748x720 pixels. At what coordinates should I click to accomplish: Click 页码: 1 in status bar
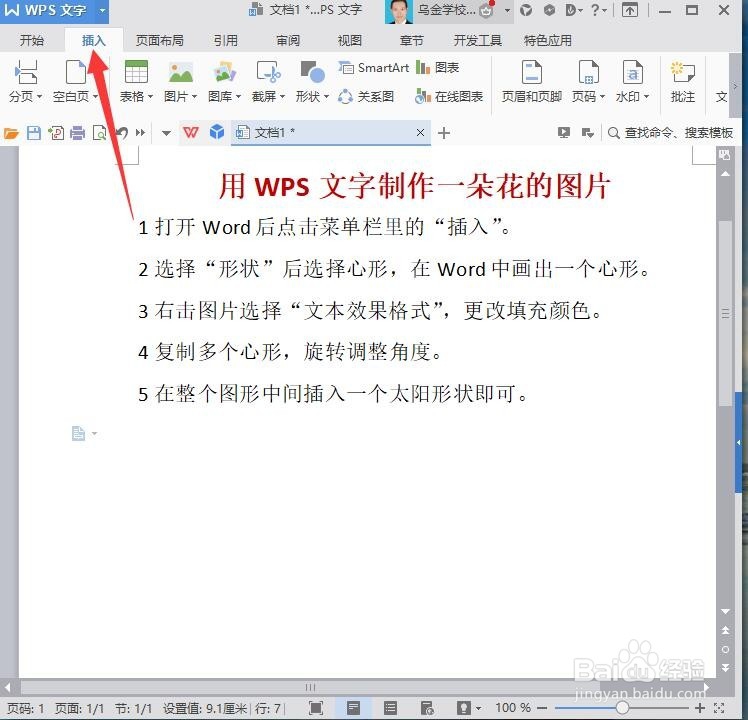click(26, 708)
